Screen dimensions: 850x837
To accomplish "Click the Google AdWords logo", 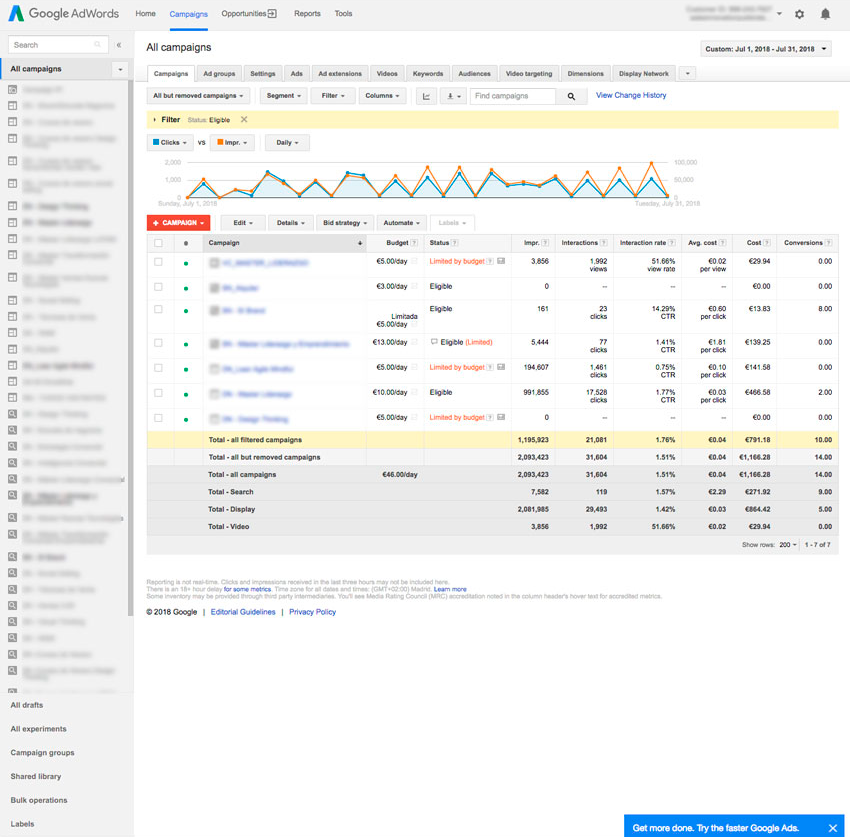I will 64,14.
